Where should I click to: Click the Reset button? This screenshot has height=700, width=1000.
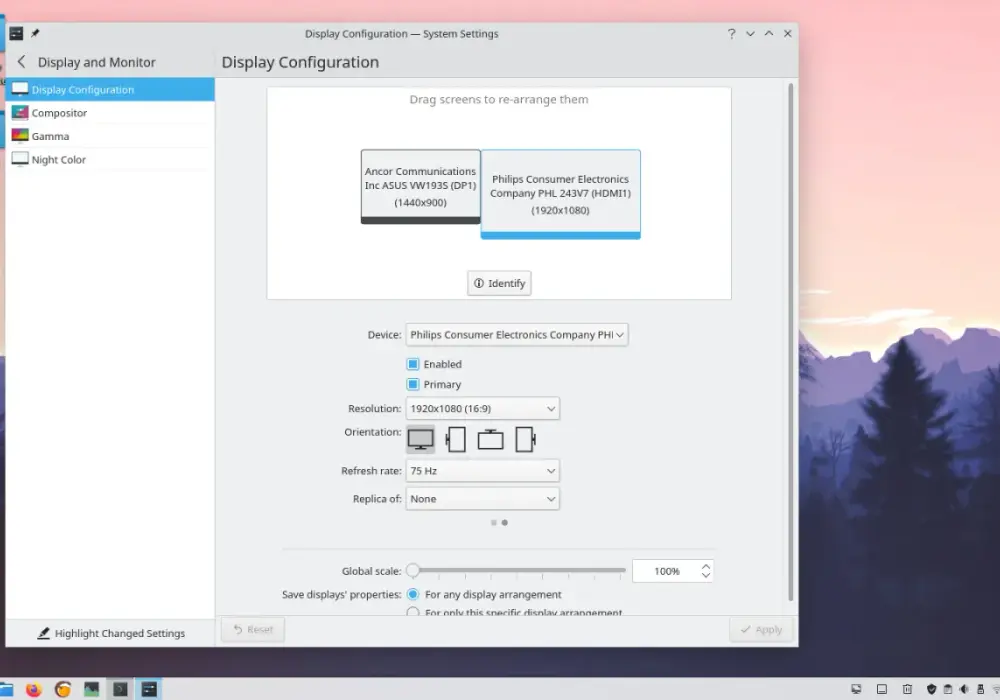253,629
